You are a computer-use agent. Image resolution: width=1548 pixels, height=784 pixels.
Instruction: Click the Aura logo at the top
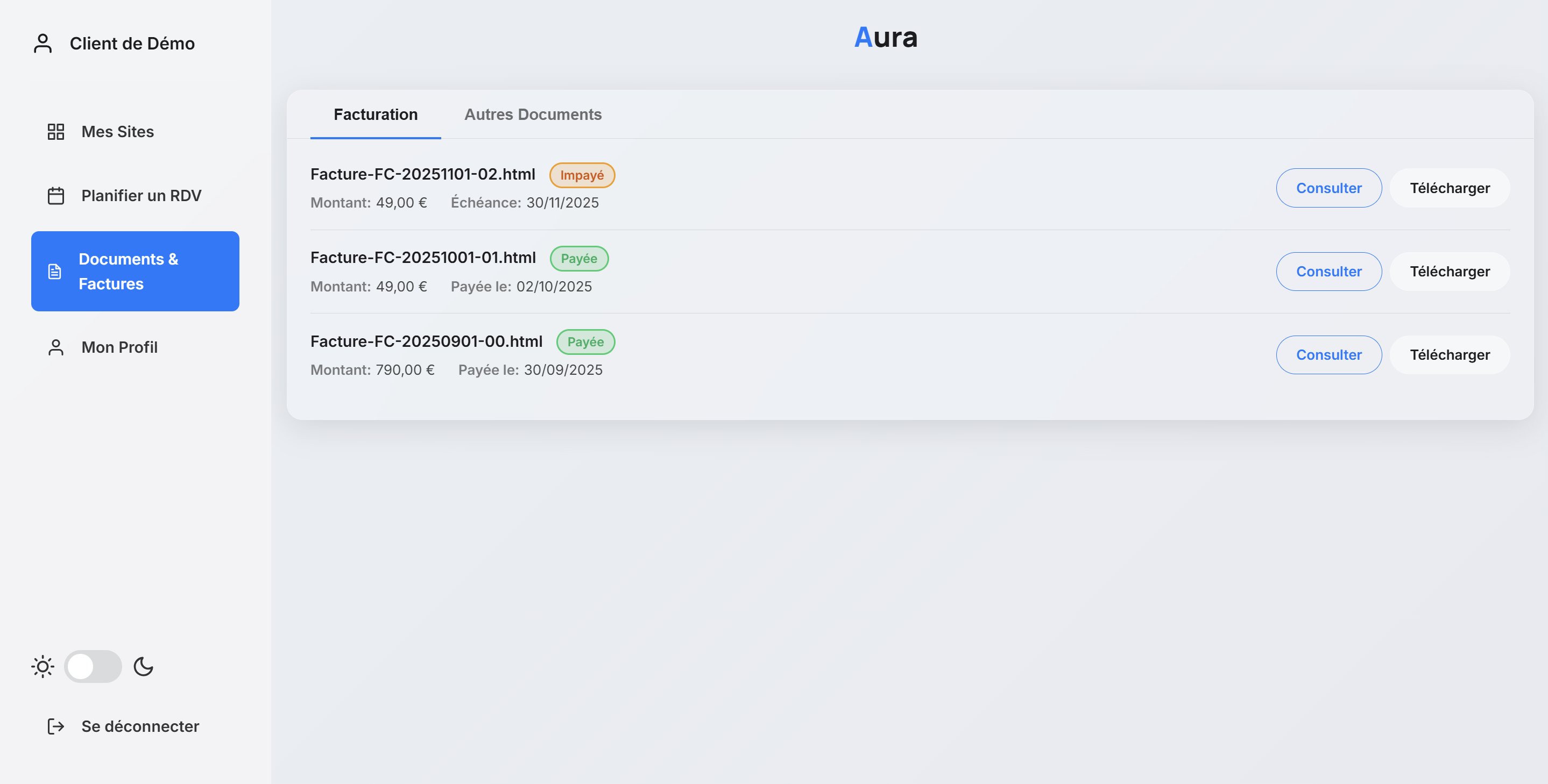tap(886, 37)
